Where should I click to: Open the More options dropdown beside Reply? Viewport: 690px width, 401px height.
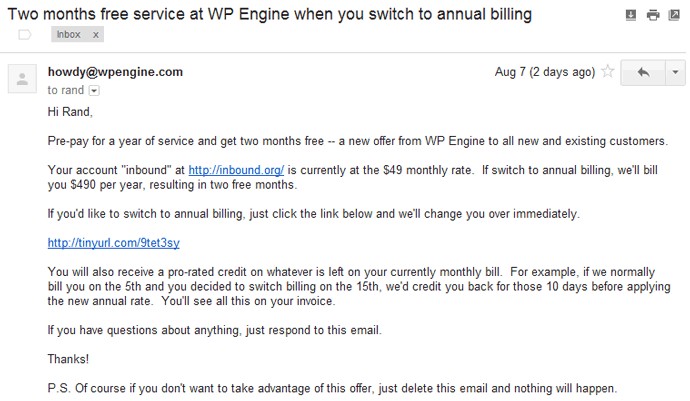(674, 73)
